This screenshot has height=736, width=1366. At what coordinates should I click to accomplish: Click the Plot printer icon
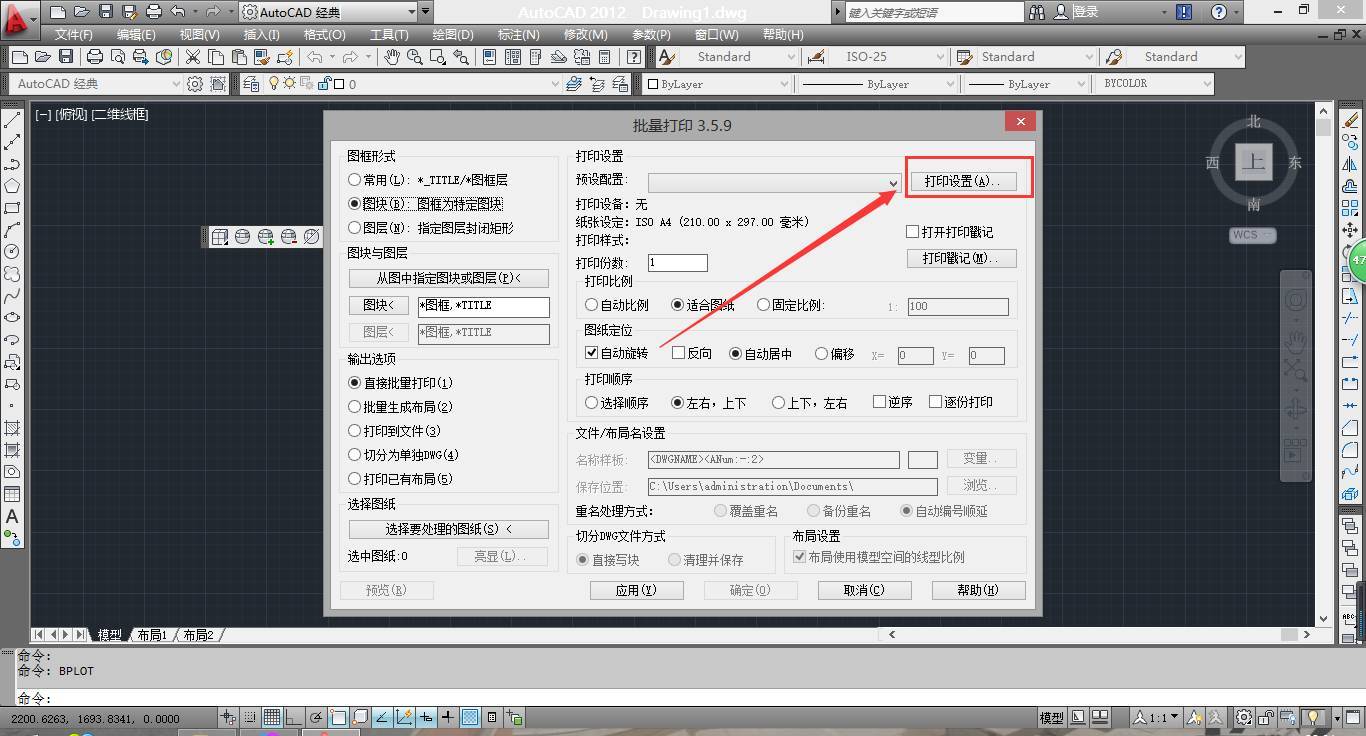[x=95, y=57]
